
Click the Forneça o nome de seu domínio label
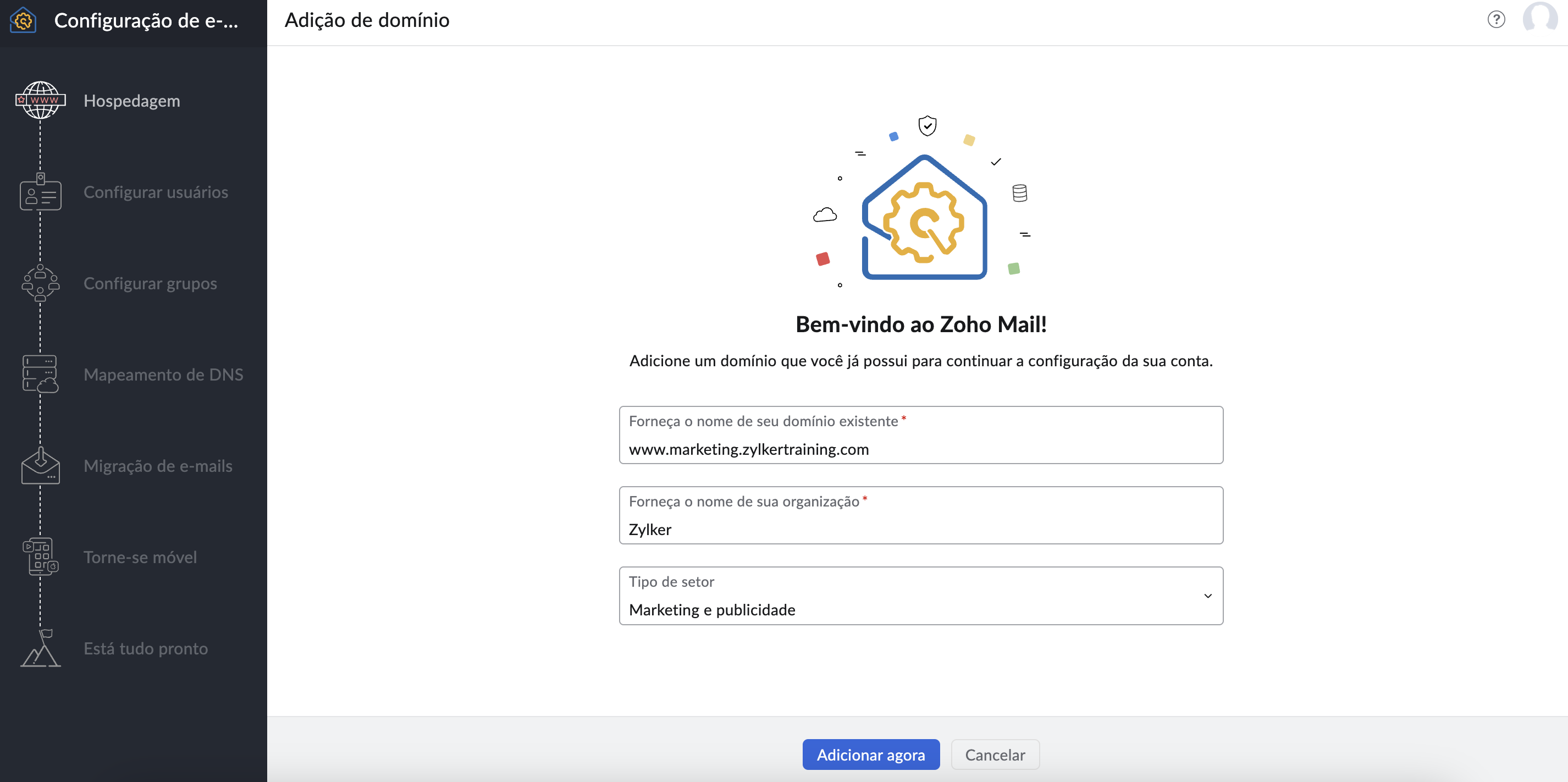pos(763,421)
